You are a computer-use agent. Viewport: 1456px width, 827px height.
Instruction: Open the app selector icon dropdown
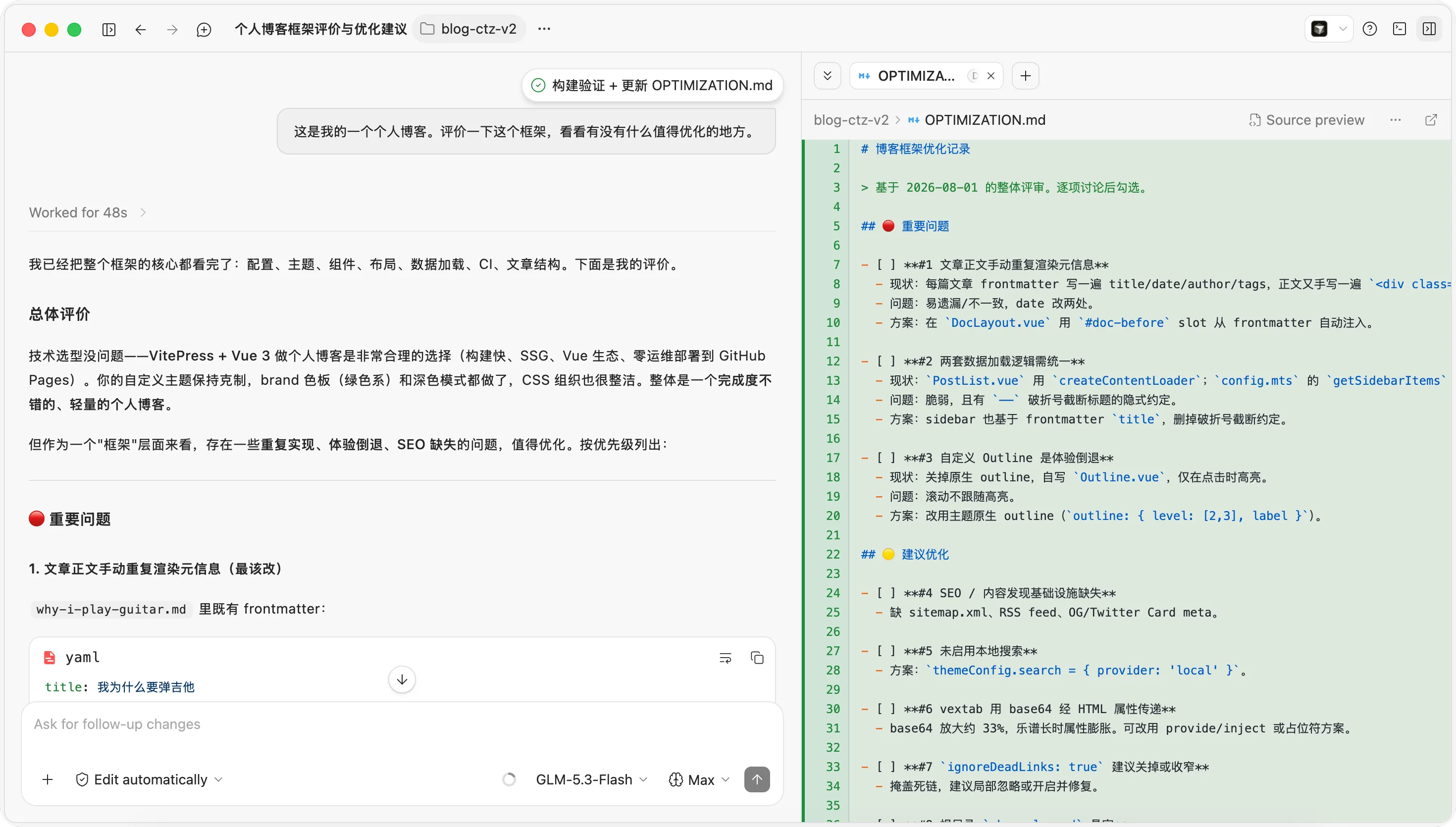pyautogui.click(x=1329, y=29)
